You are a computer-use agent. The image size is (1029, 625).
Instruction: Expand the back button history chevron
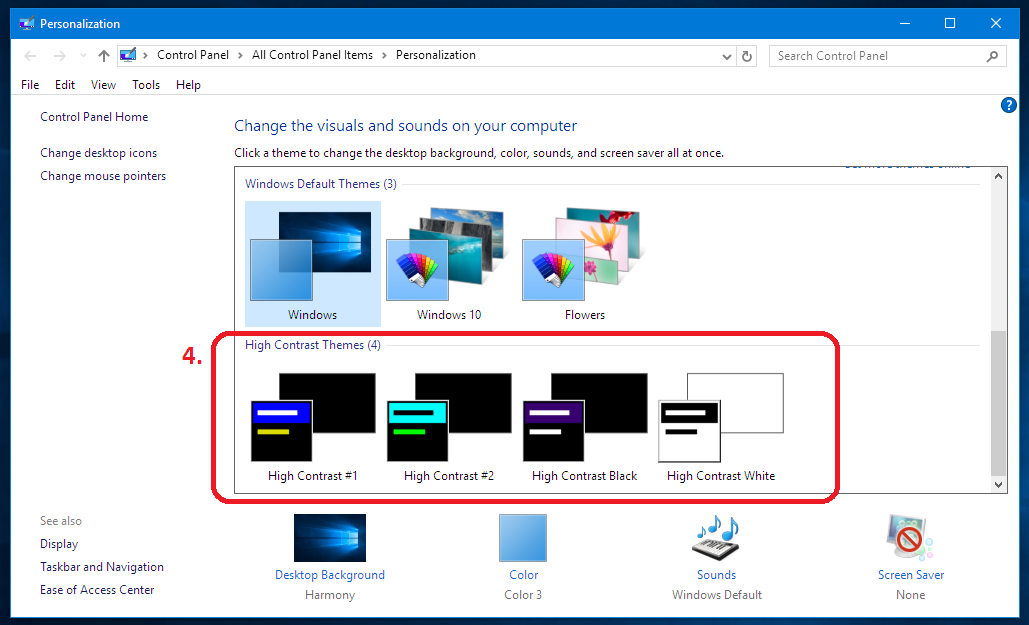(82, 55)
